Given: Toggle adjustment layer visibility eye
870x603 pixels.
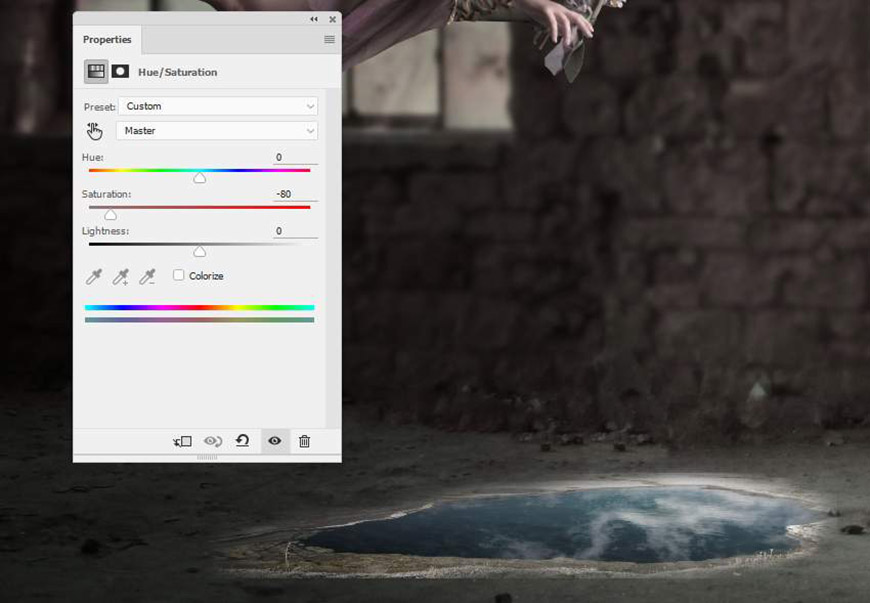Looking at the screenshot, I should [275, 441].
